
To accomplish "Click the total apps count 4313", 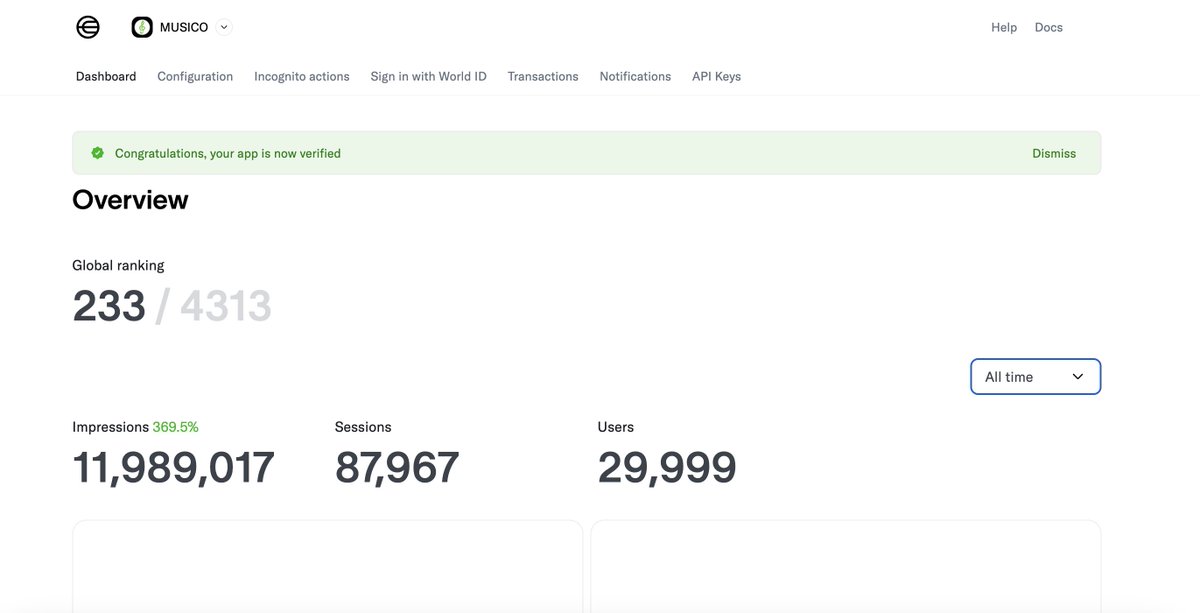I will (x=226, y=306).
